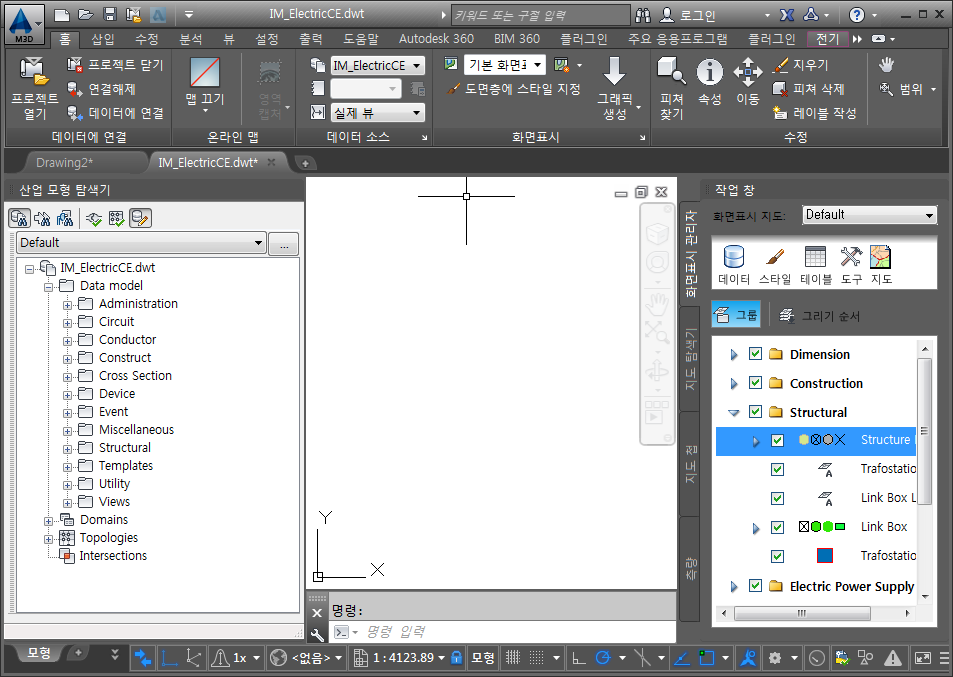Expand the Topologies node
This screenshot has height=677, width=953.
(x=48, y=539)
